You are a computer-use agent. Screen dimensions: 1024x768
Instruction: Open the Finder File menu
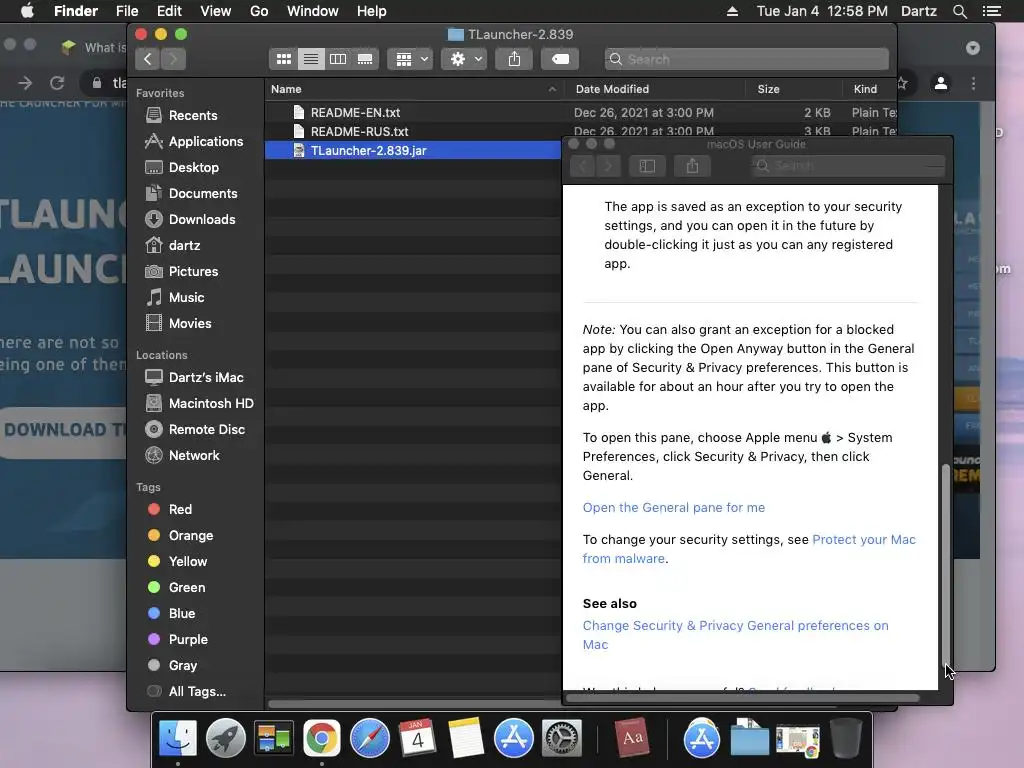tap(127, 11)
